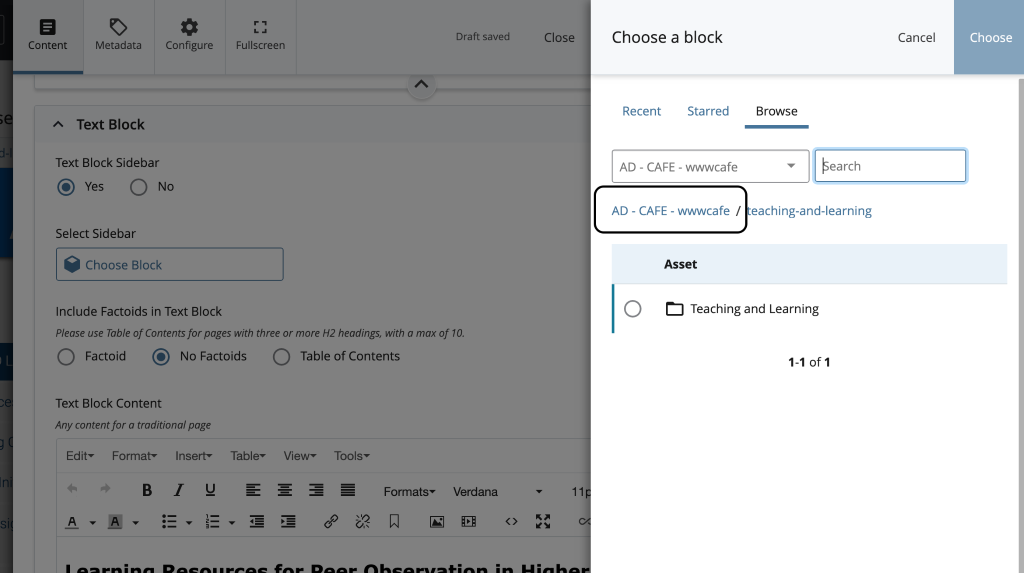The height and width of the screenshot is (573, 1024).
Task: Insert an image
Action: point(437,521)
